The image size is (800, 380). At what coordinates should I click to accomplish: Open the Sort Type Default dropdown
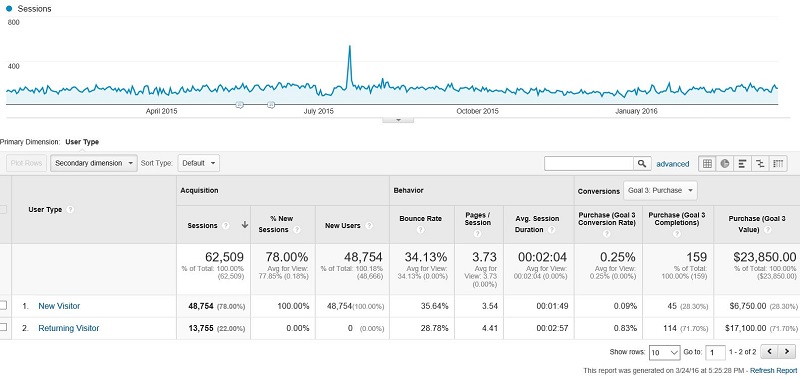(198, 163)
